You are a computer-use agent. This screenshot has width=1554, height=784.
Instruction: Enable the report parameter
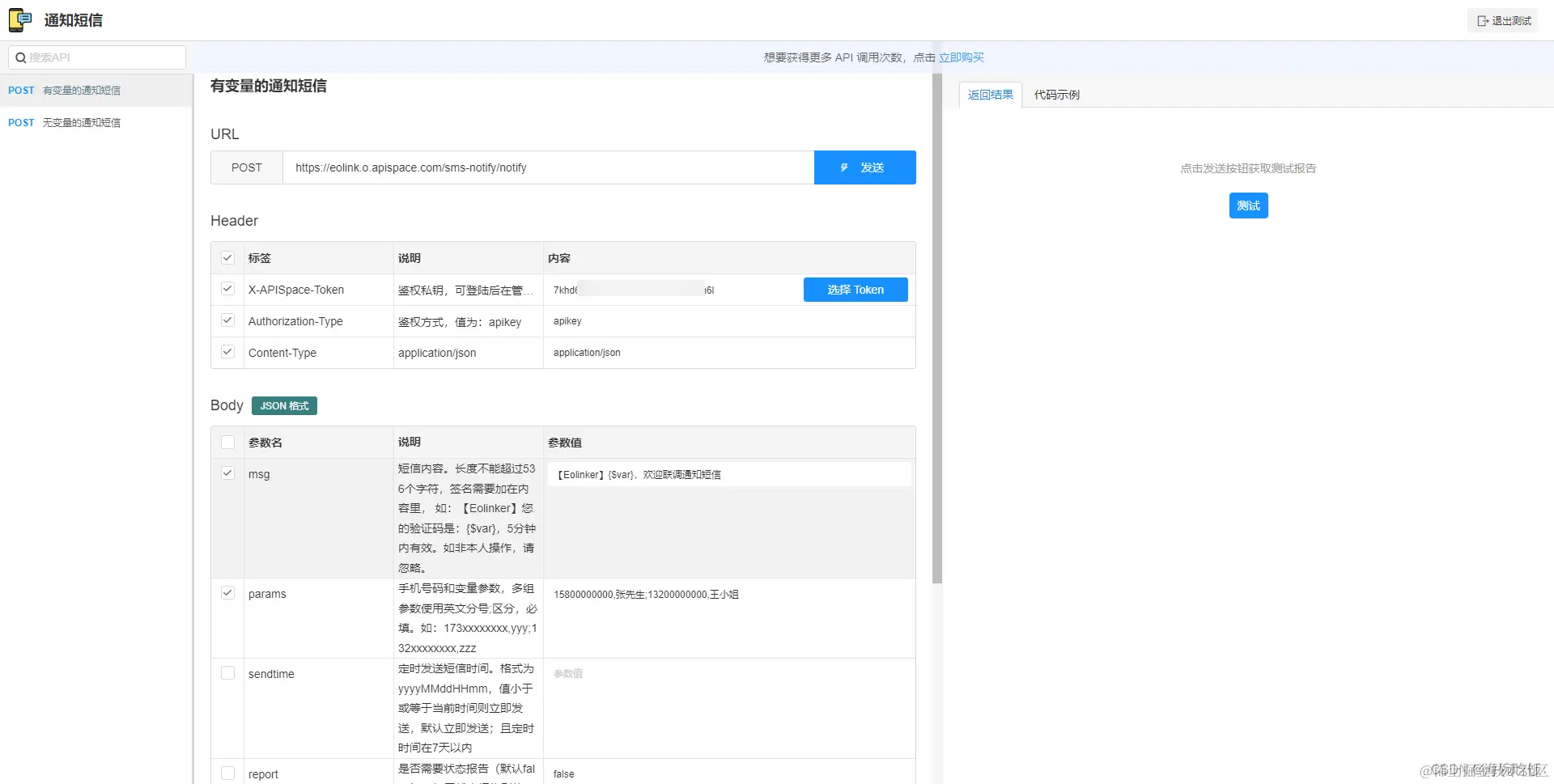[227, 773]
